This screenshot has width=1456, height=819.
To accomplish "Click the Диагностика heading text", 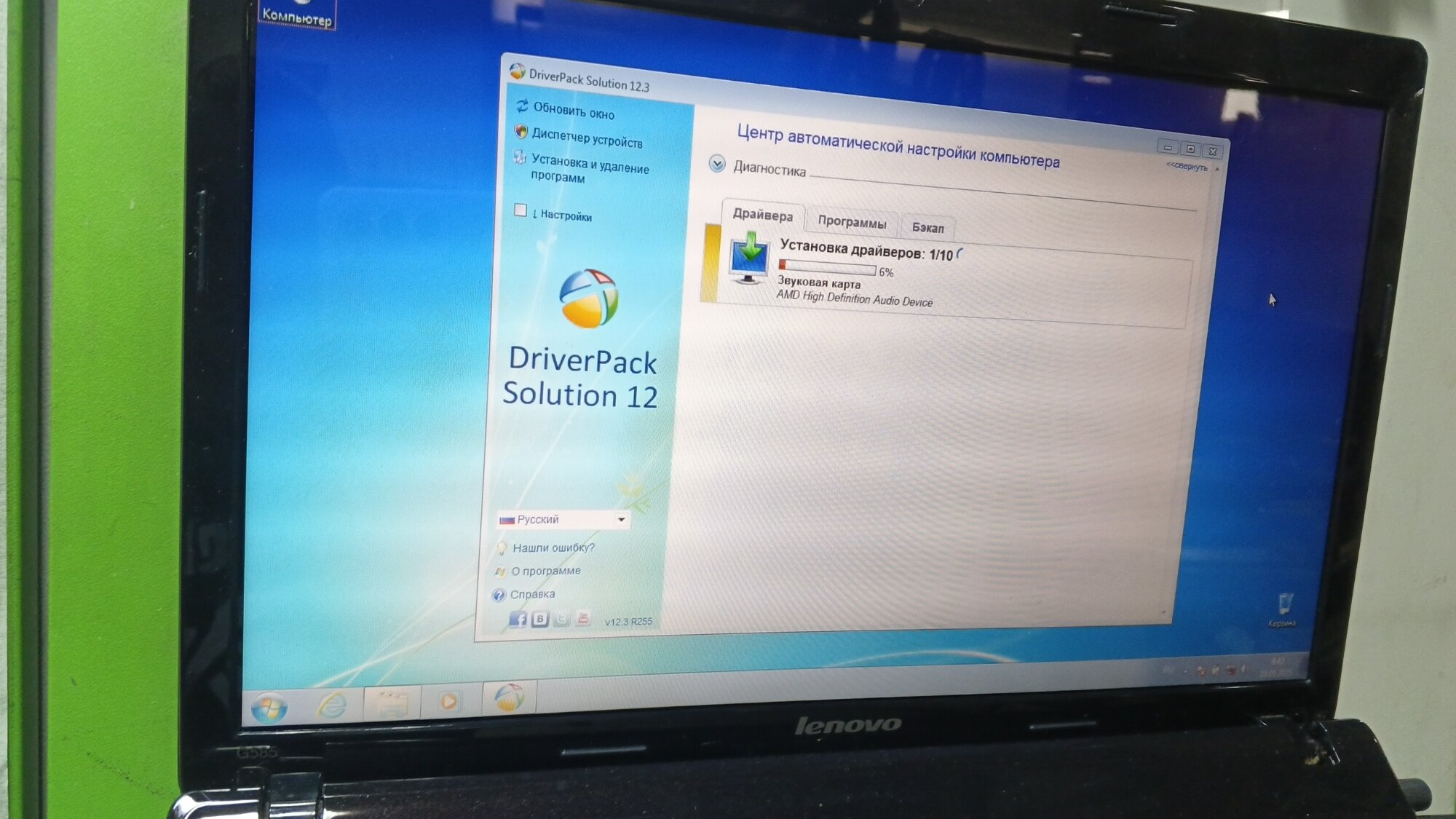I will (769, 169).
